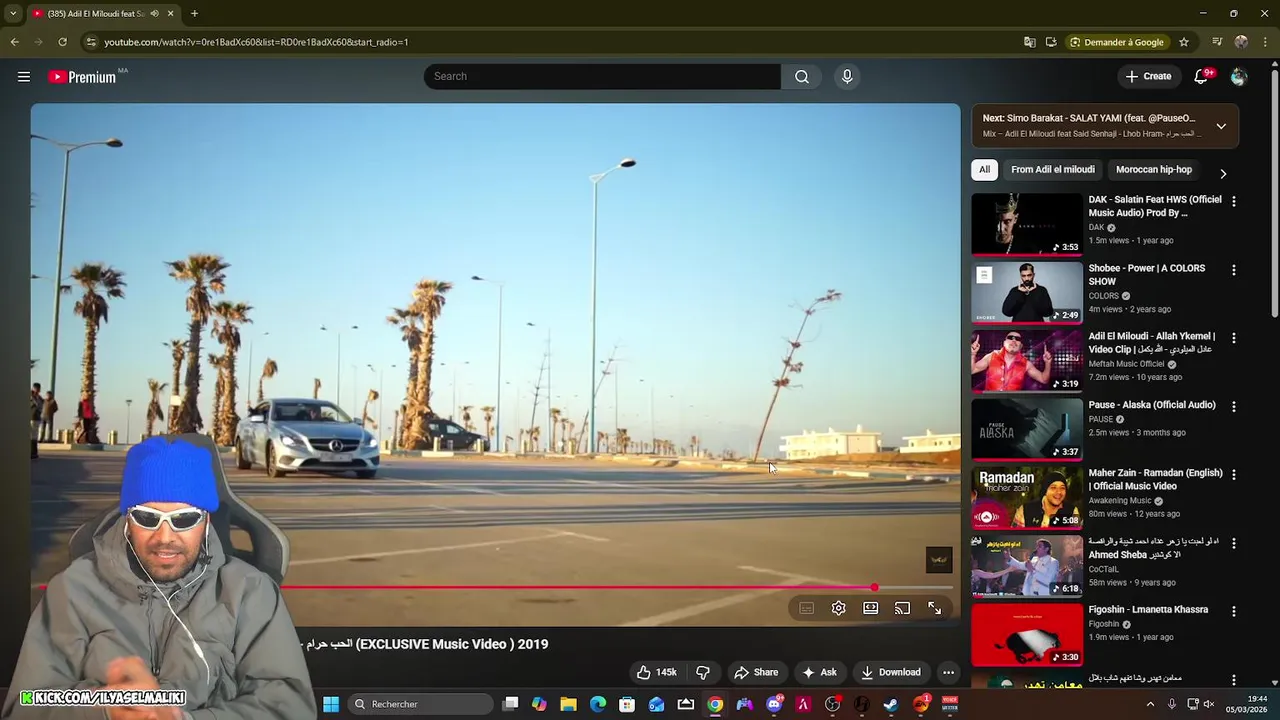Open site info icon in address bar
1280x720 pixels.
[x=91, y=42]
